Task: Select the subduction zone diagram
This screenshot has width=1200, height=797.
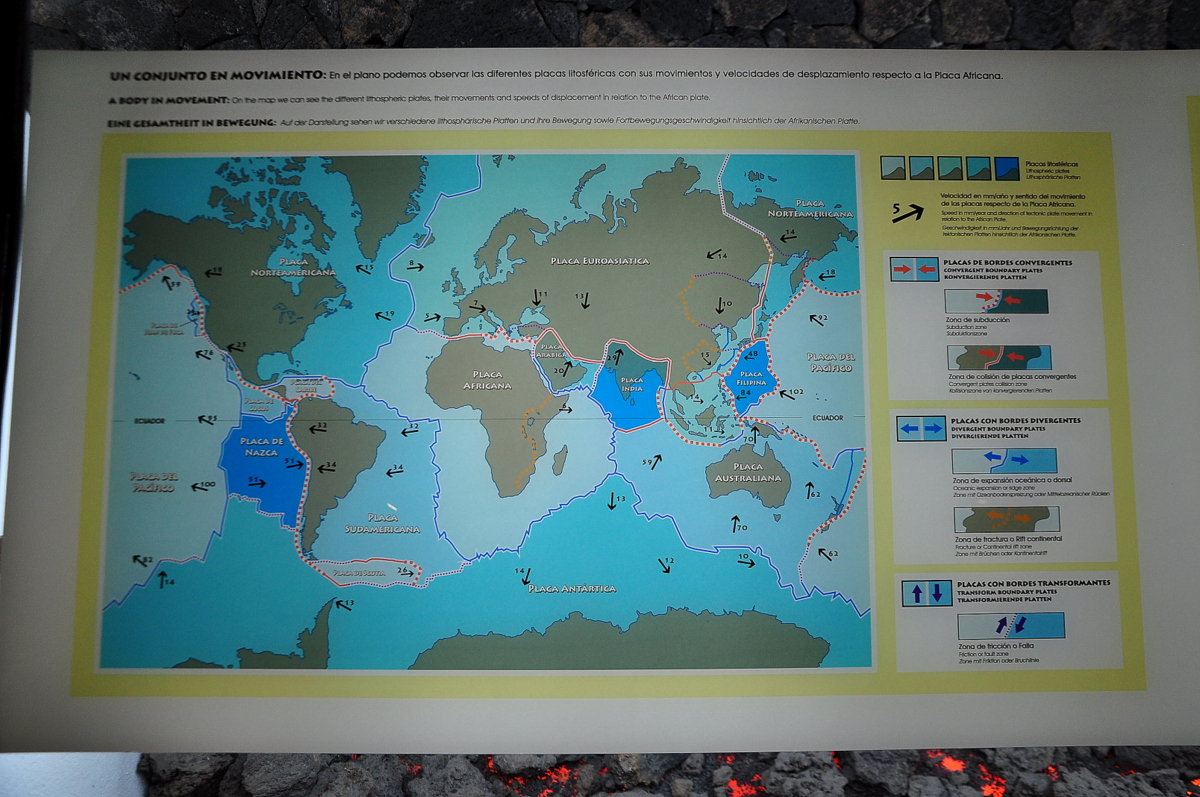Action: tap(996, 300)
